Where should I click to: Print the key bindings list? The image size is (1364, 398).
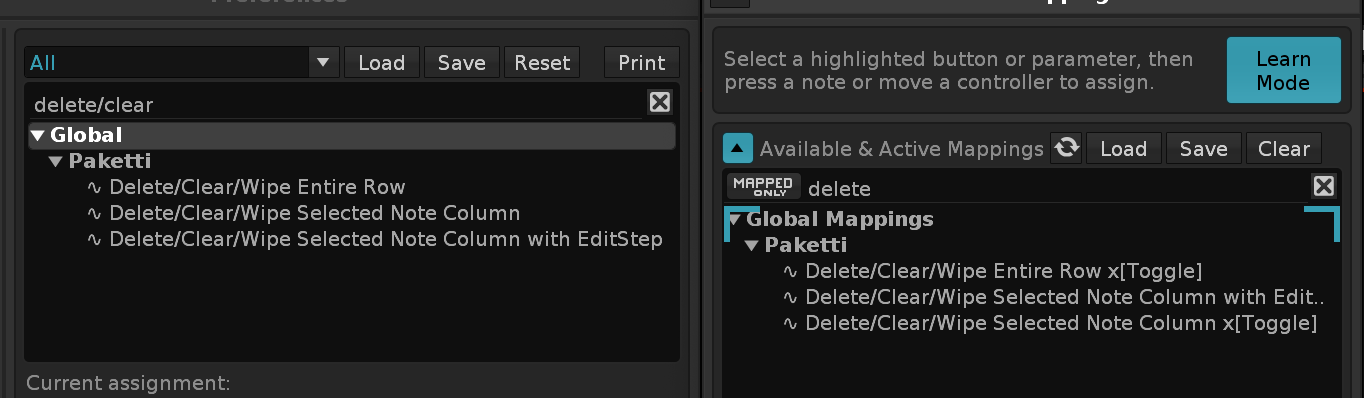[x=642, y=62]
